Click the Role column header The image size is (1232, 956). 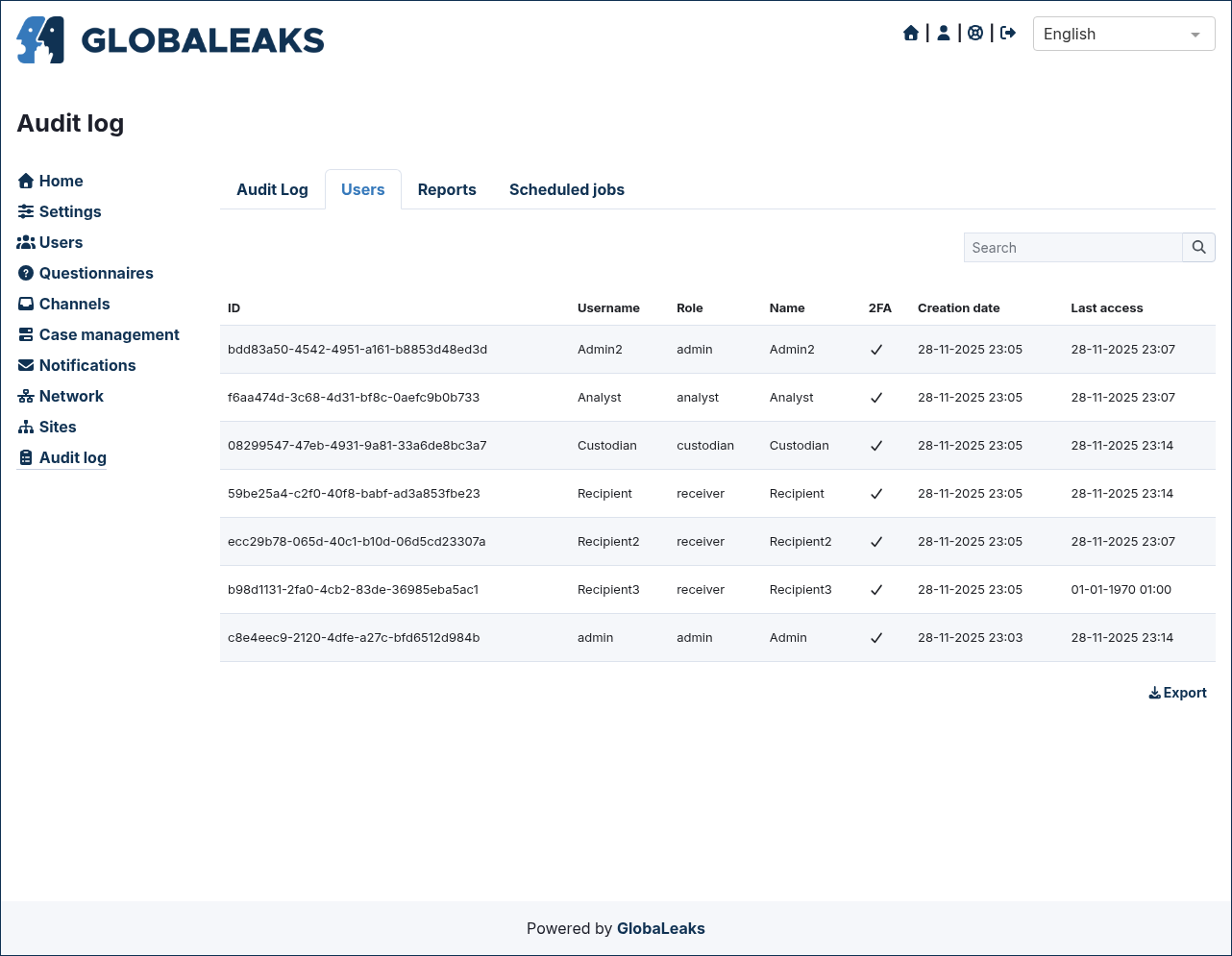pos(689,308)
